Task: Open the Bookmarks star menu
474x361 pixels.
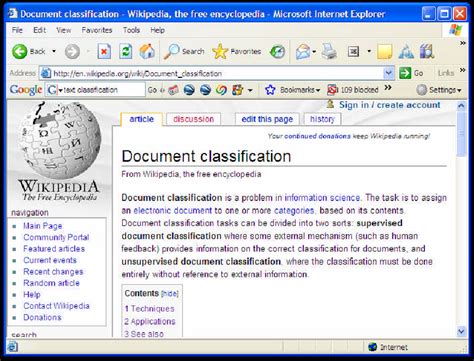Action: coord(292,90)
